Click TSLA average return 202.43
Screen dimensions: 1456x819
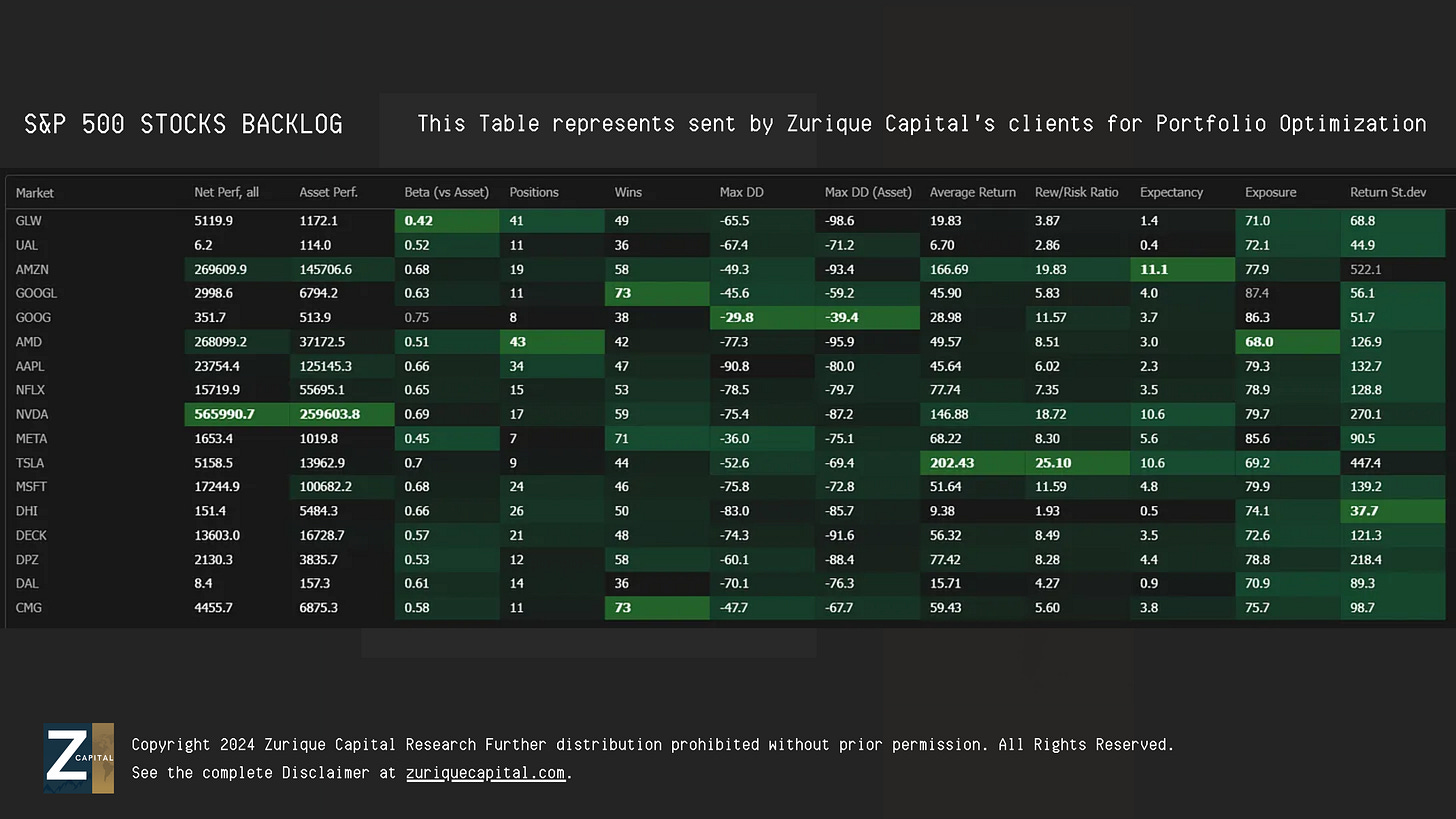point(952,463)
